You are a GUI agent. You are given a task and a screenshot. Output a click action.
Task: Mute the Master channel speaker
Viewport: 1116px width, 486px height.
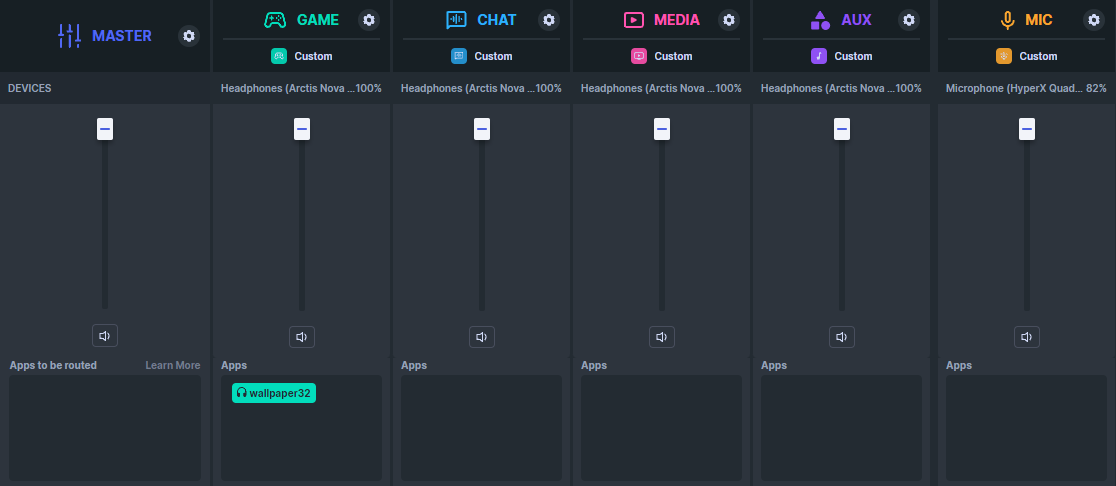click(105, 336)
